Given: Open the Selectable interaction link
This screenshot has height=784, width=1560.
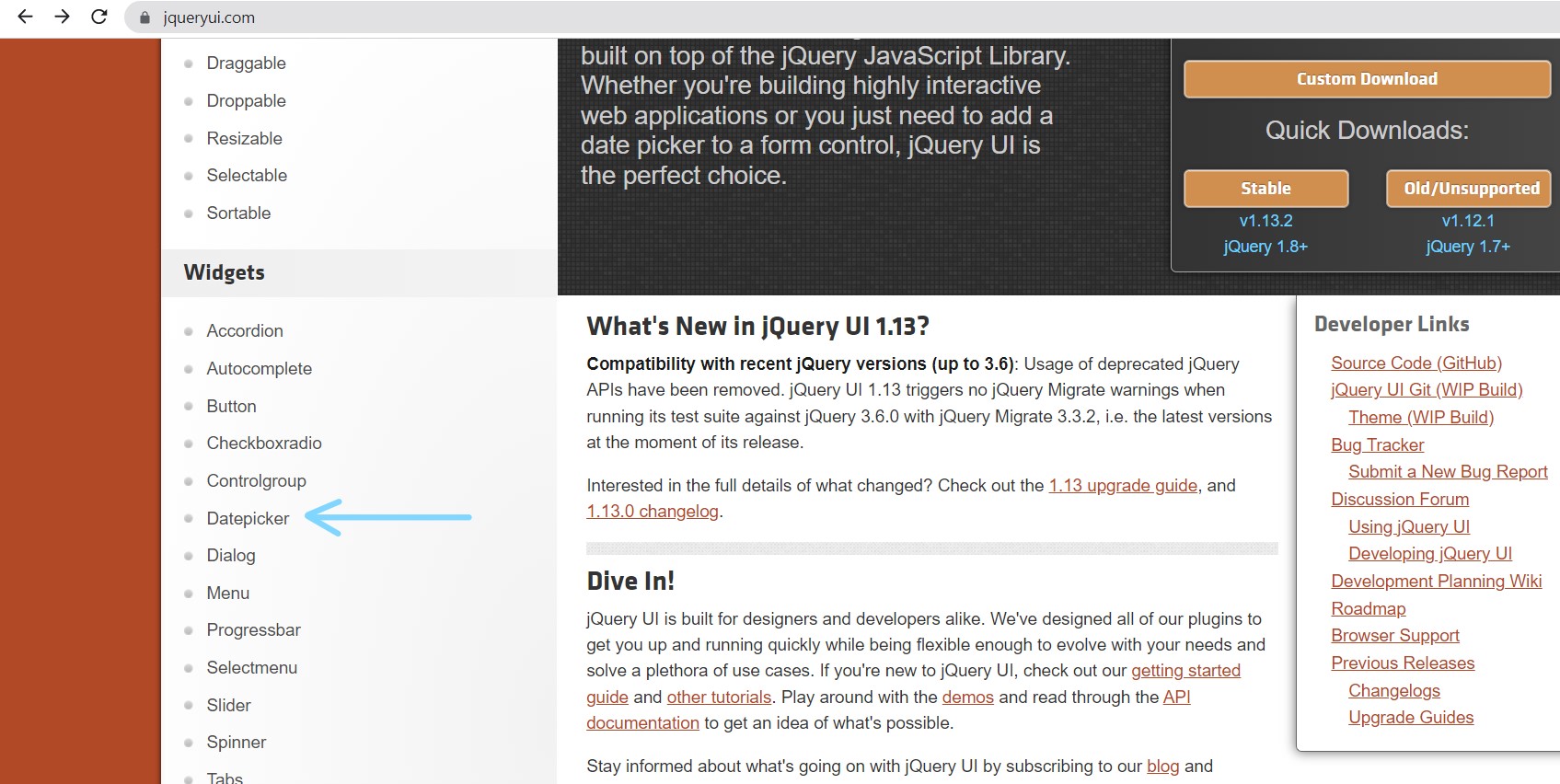Looking at the screenshot, I should click(x=247, y=175).
